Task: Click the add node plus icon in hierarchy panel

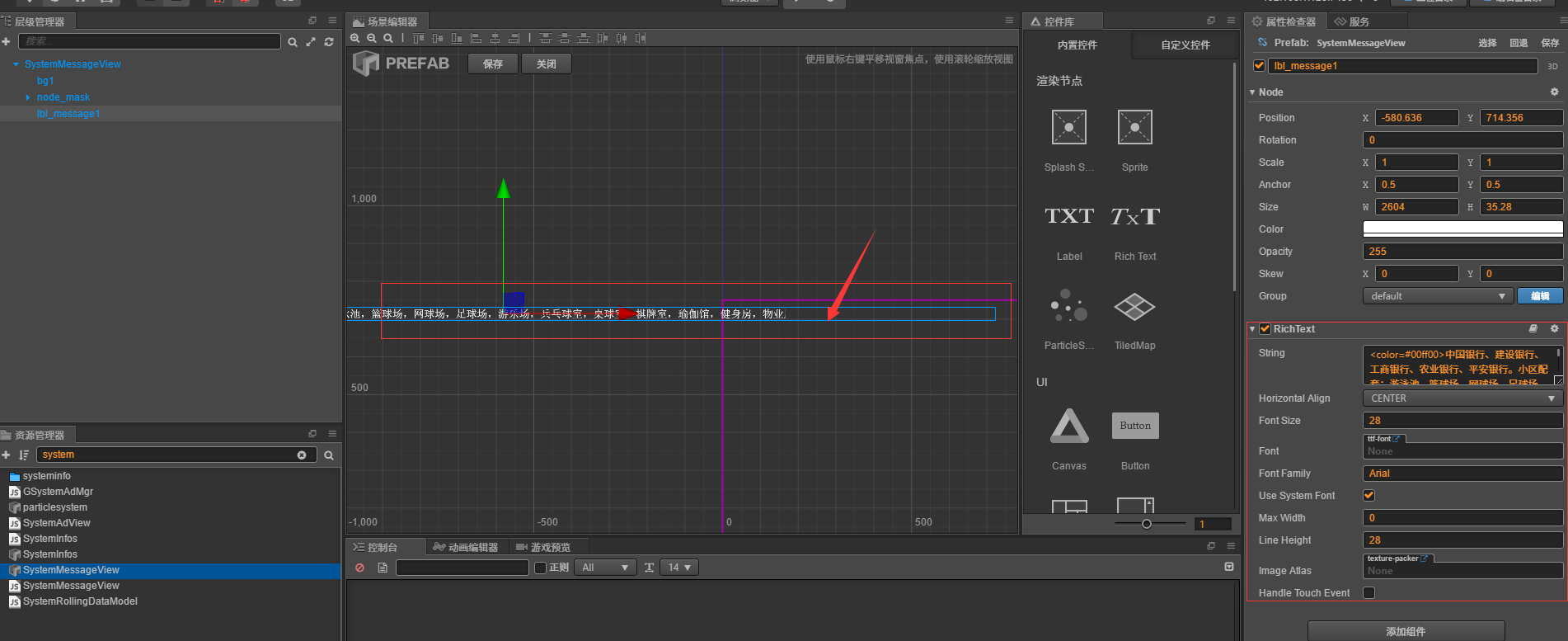Action: tap(7, 41)
